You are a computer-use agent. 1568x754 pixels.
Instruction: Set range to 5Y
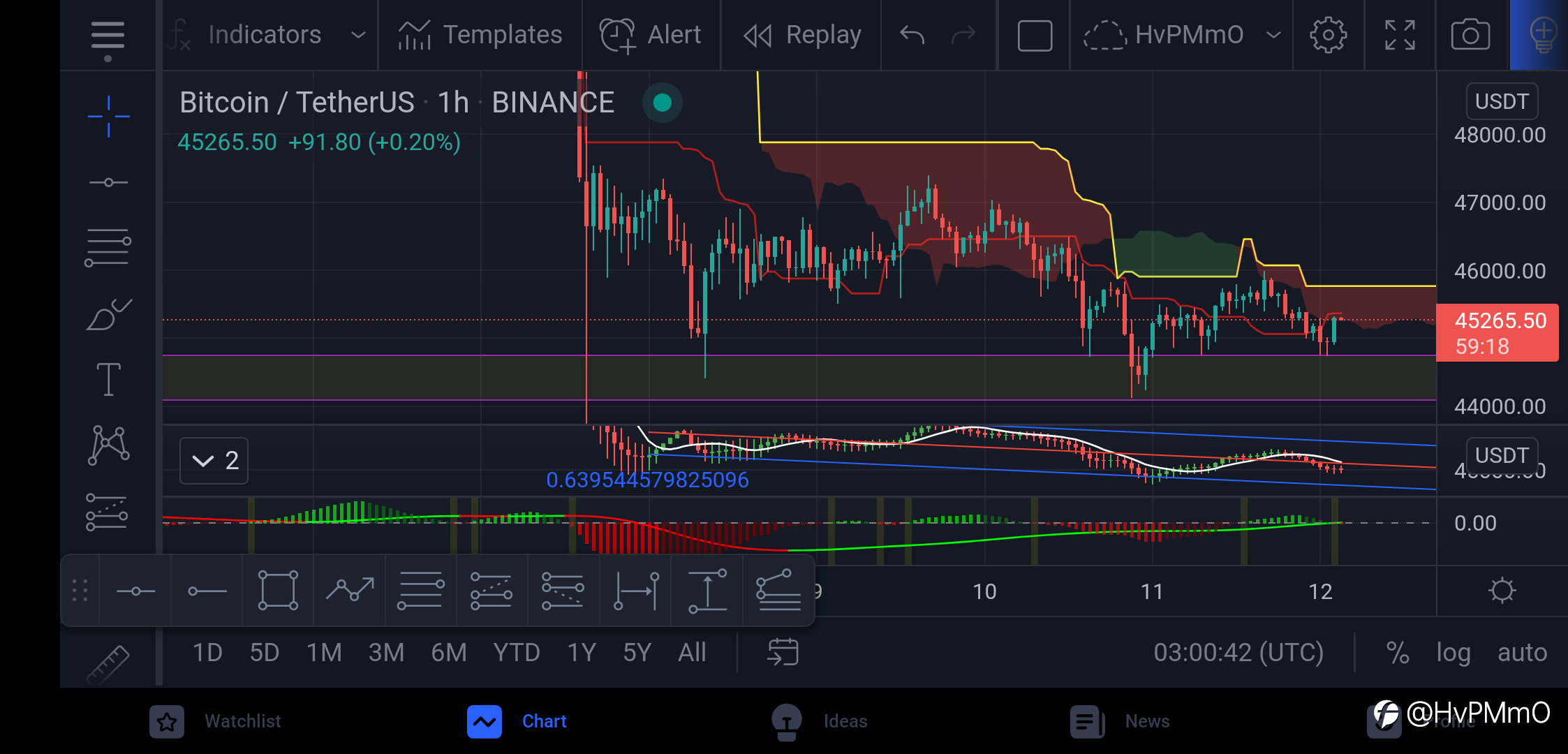coord(637,653)
